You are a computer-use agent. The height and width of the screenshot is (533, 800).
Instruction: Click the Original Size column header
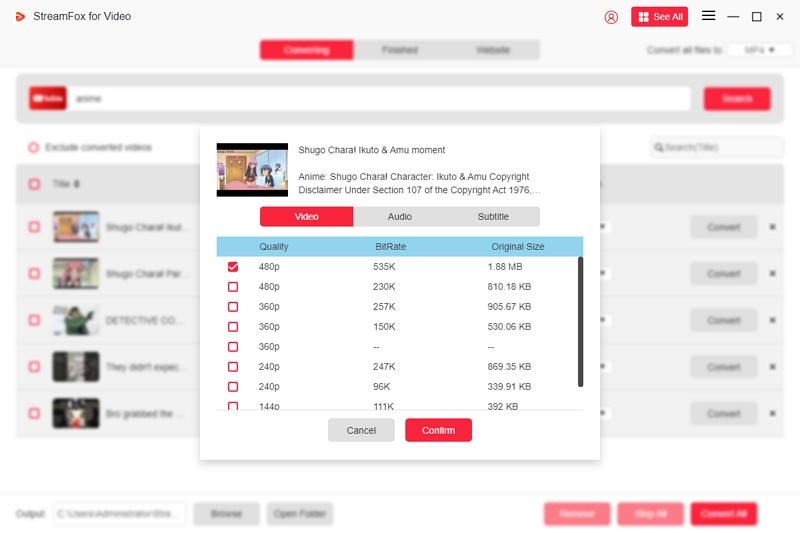pos(517,247)
